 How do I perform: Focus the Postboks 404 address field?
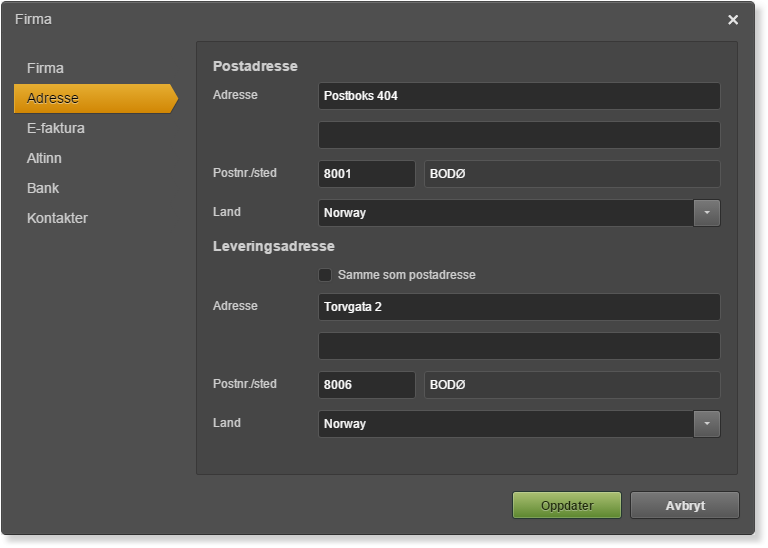coord(519,96)
